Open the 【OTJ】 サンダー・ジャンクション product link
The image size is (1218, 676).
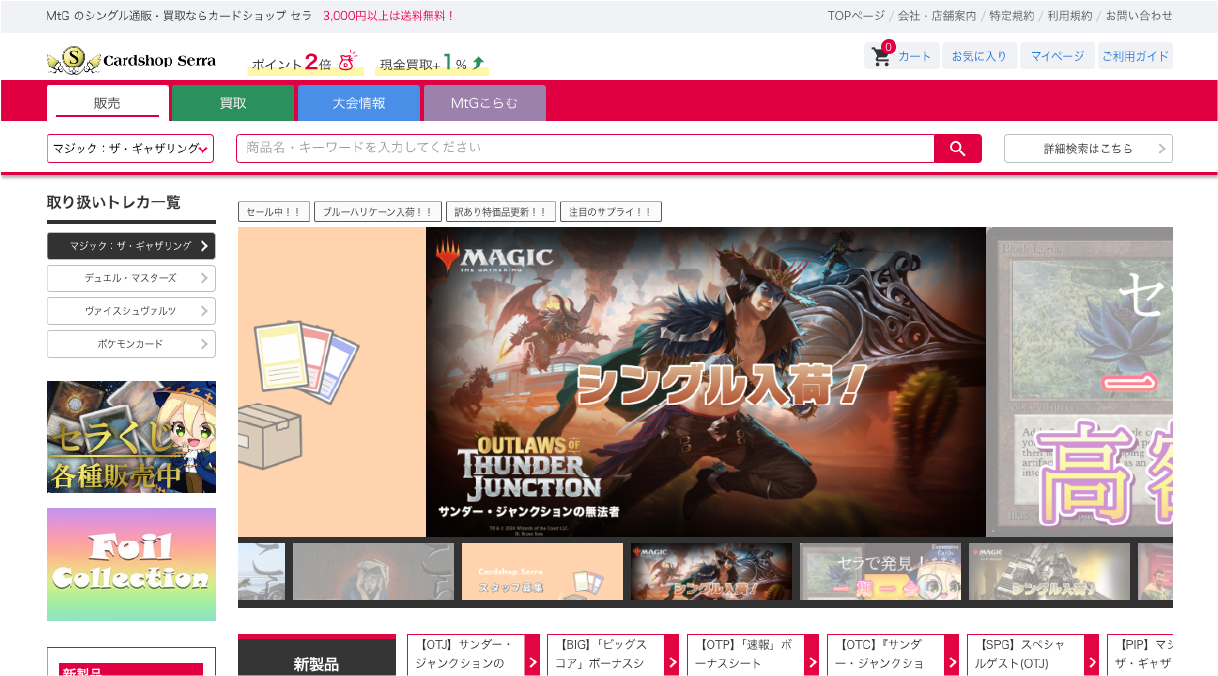tap(473, 654)
